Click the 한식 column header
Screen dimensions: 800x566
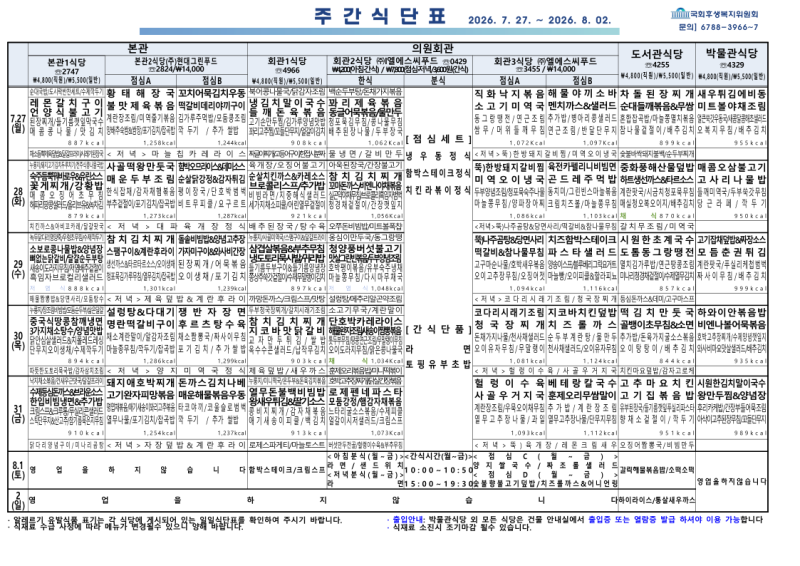coord(365,81)
